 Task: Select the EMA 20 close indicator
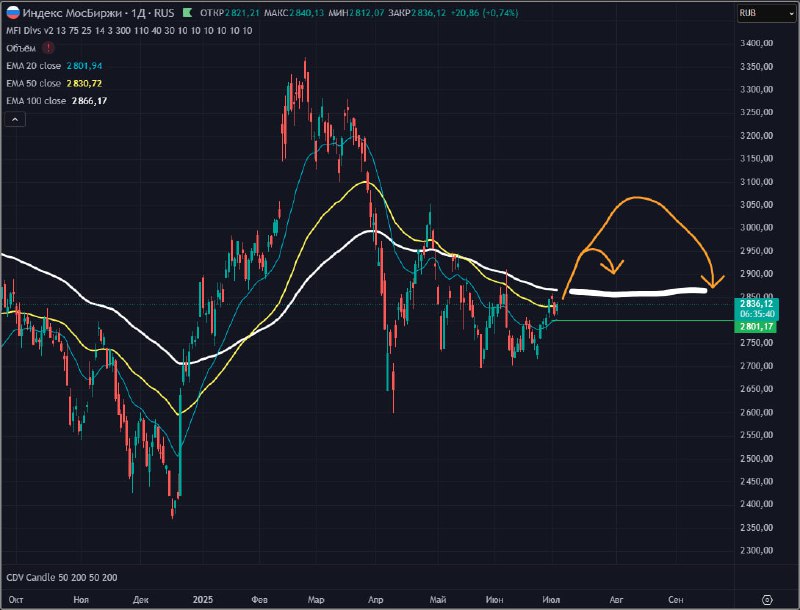33,66
